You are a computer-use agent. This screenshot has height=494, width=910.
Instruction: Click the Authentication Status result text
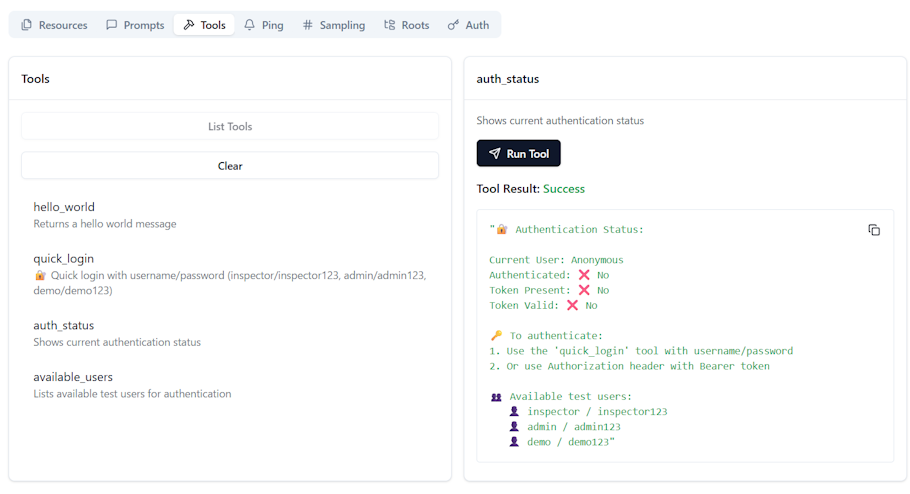pyautogui.click(x=579, y=230)
